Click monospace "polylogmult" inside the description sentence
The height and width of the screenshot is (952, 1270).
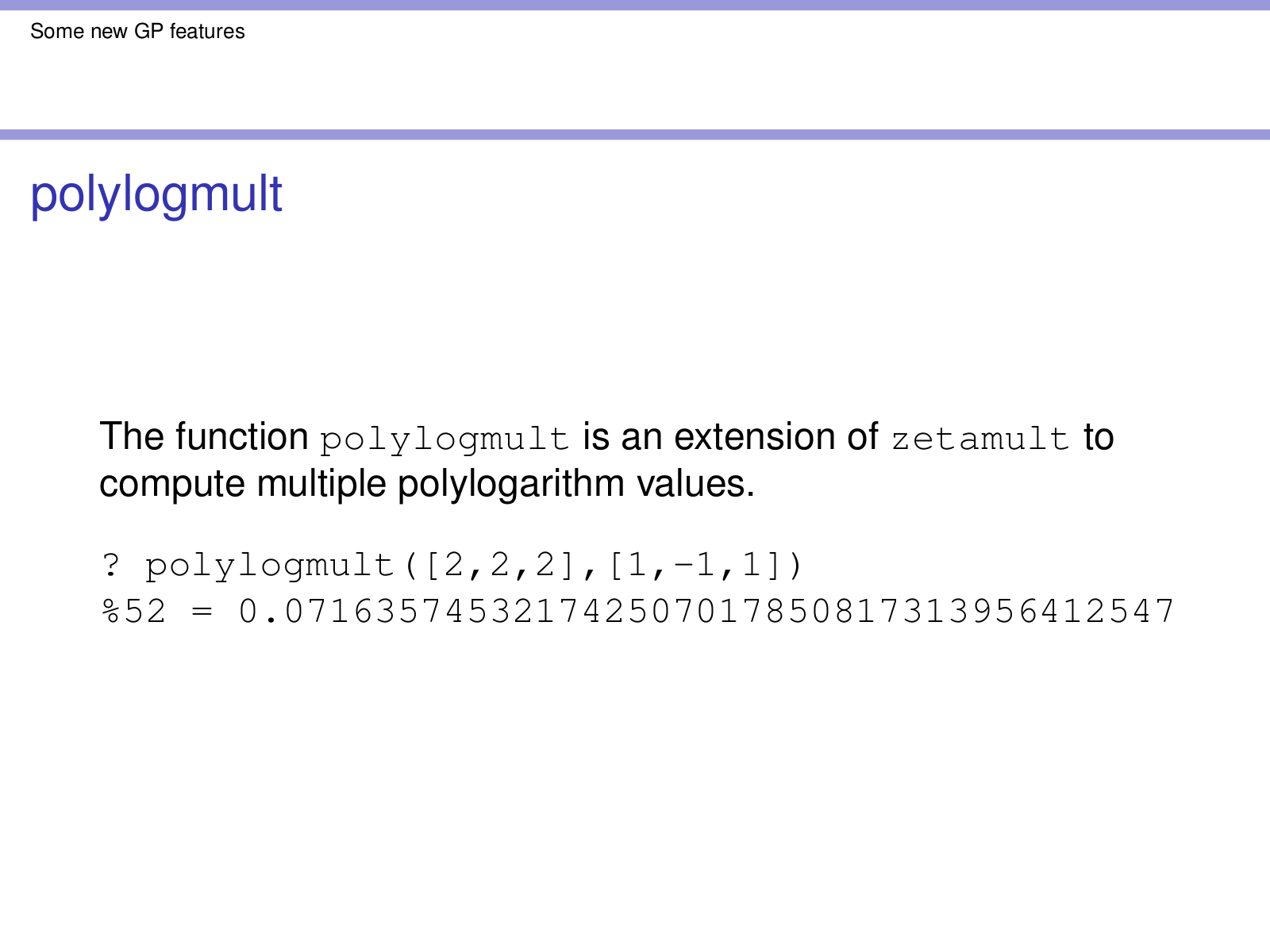444,440
